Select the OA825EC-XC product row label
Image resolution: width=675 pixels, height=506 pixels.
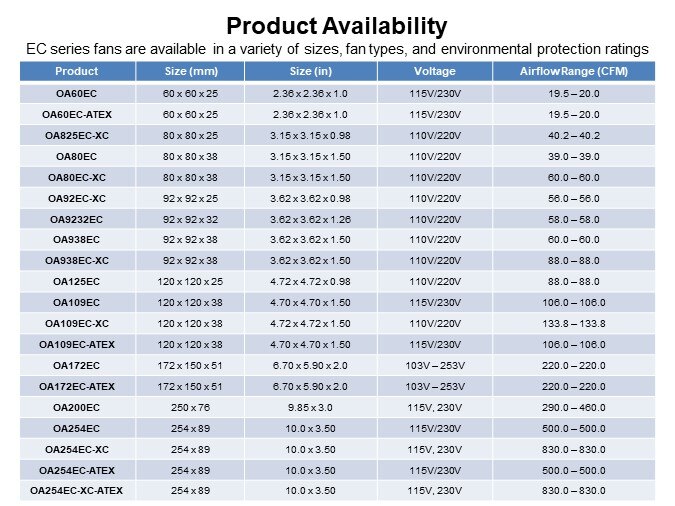tap(76, 135)
